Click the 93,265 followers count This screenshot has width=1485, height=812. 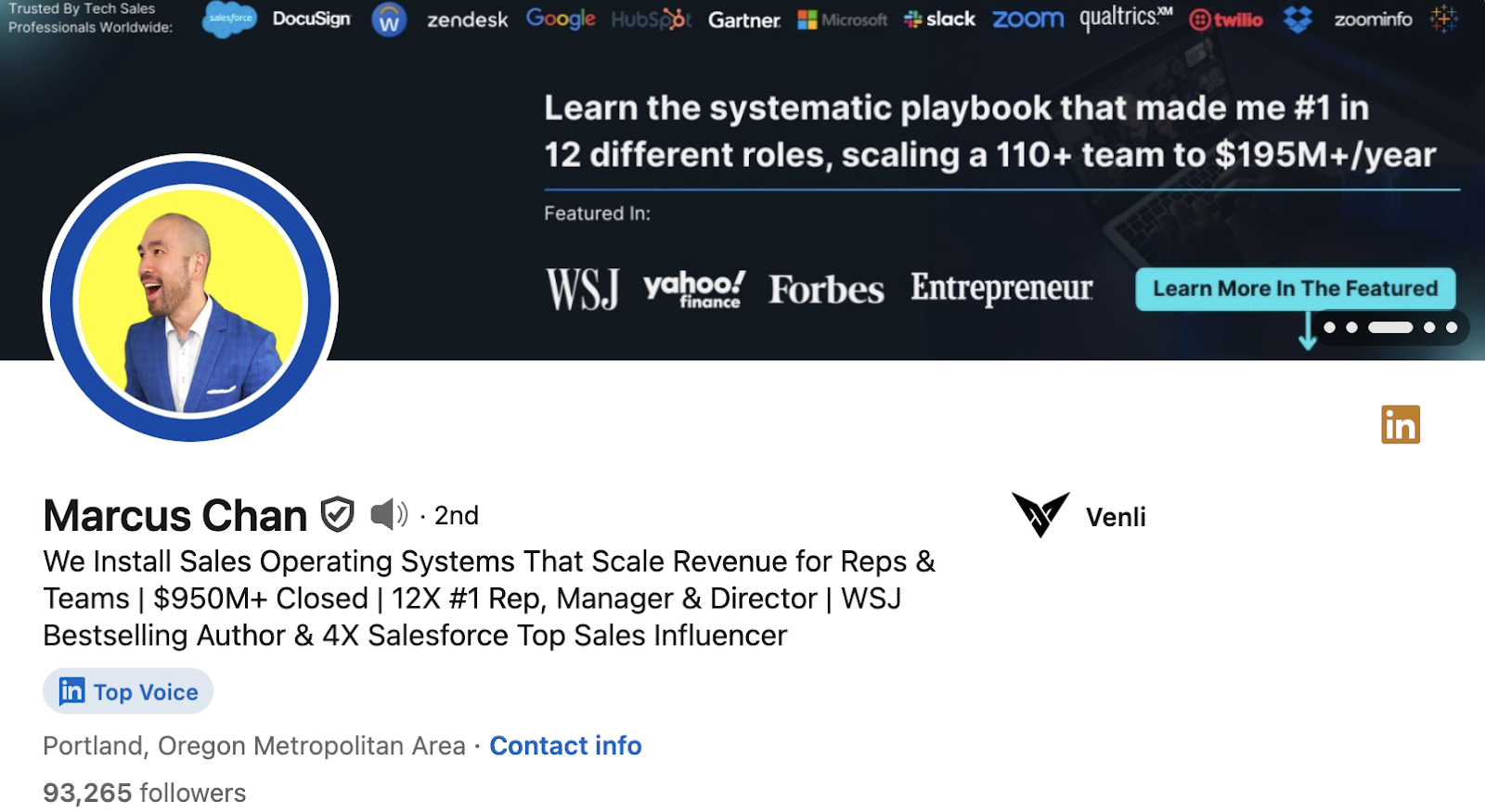tap(144, 793)
